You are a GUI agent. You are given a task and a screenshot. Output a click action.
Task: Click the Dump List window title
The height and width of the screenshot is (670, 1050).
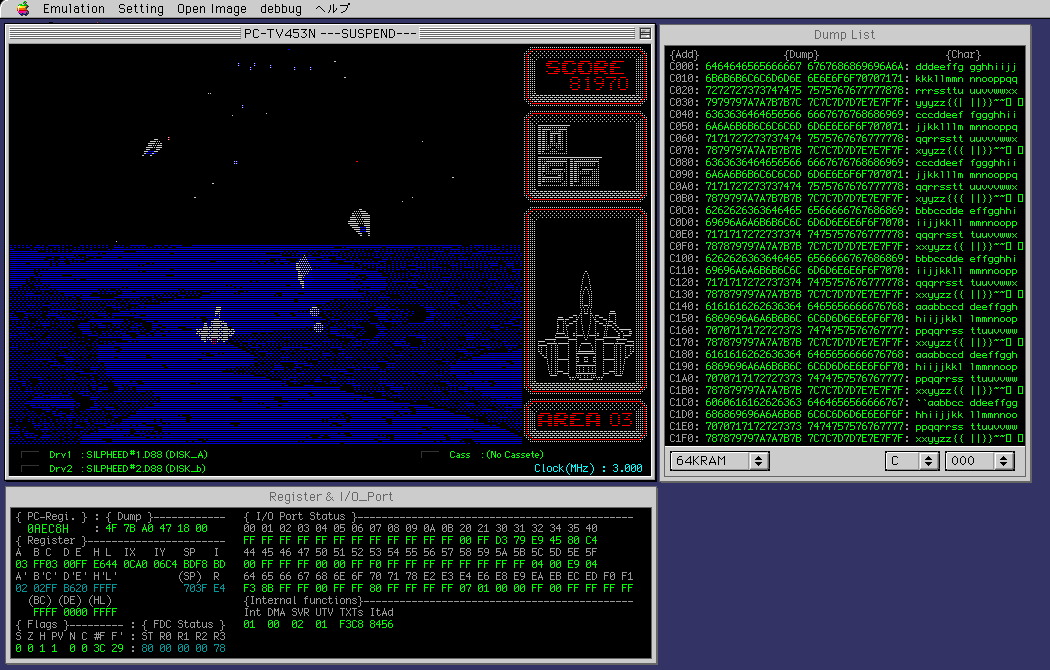pyautogui.click(x=844, y=35)
